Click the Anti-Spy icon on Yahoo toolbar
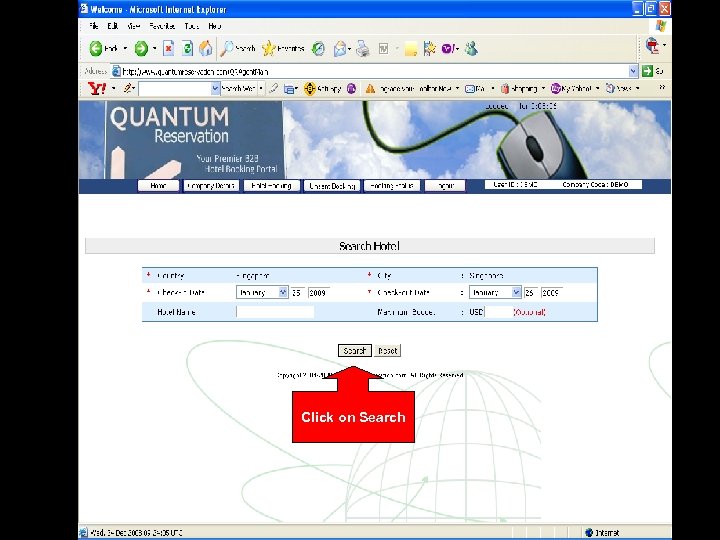 point(310,89)
